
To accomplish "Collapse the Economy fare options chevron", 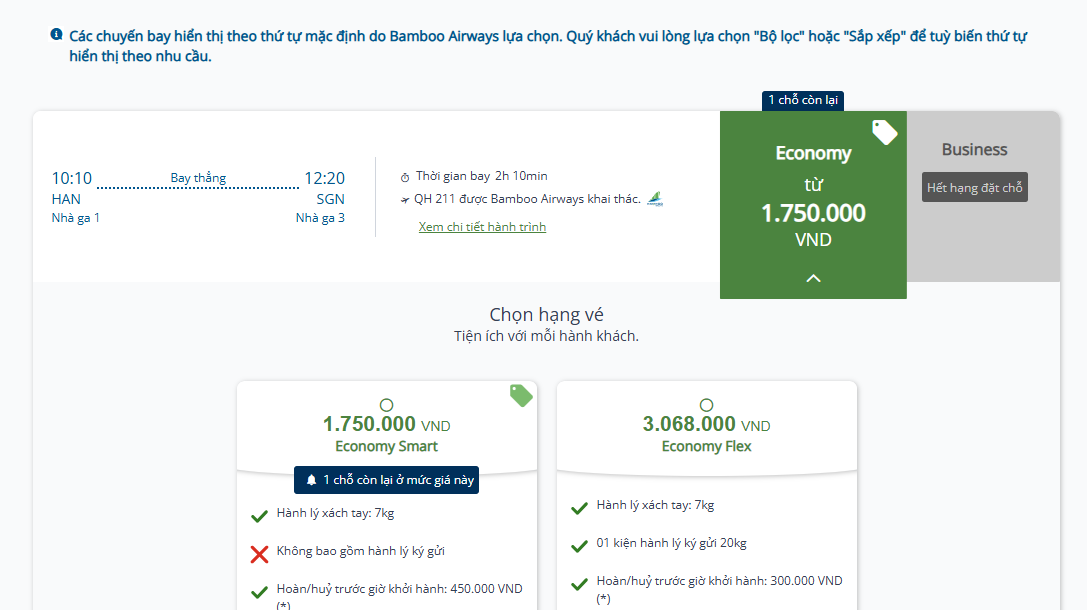I will (813, 278).
